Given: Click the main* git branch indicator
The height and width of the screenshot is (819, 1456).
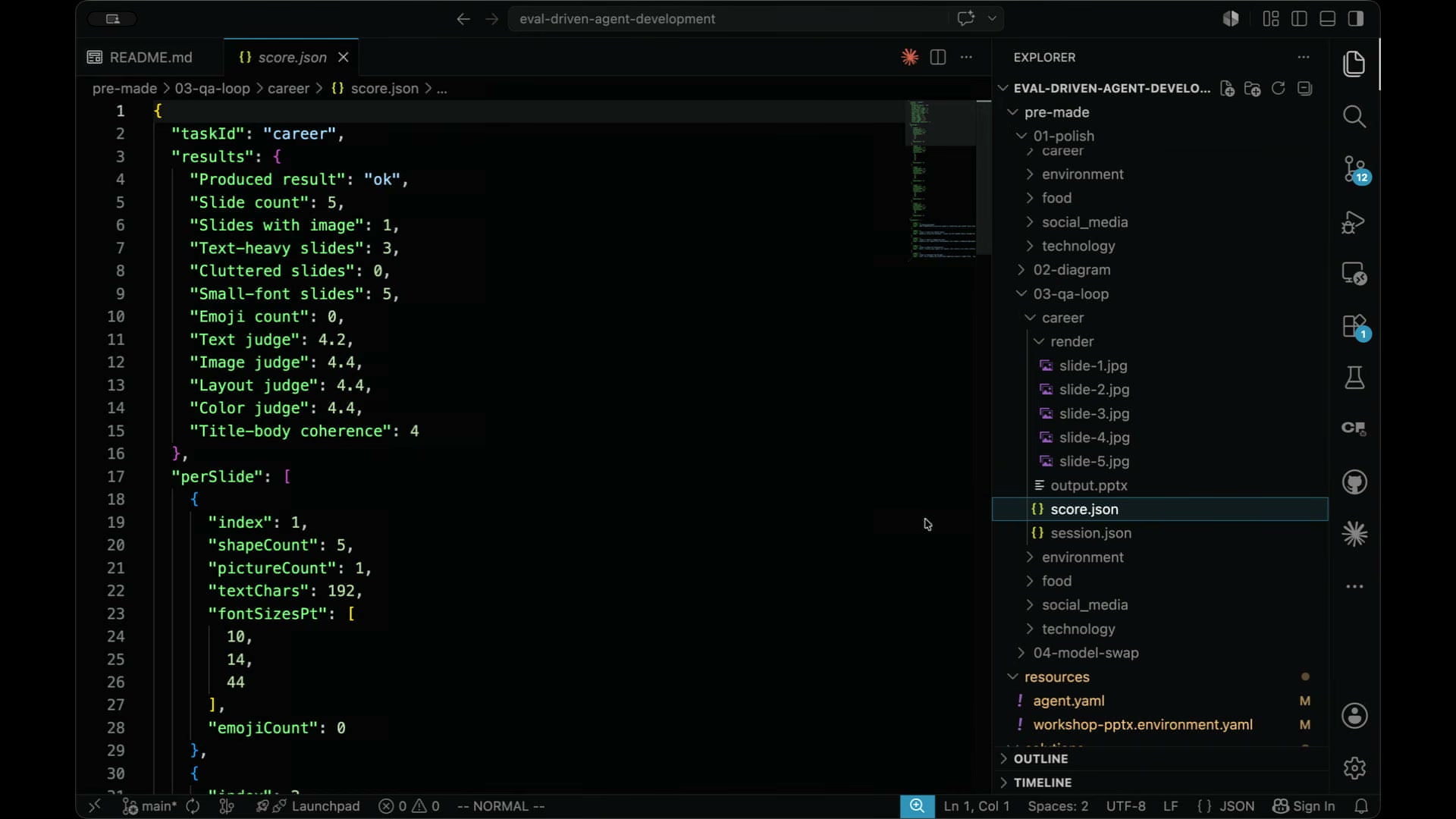Looking at the screenshot, I should [149, 806].
